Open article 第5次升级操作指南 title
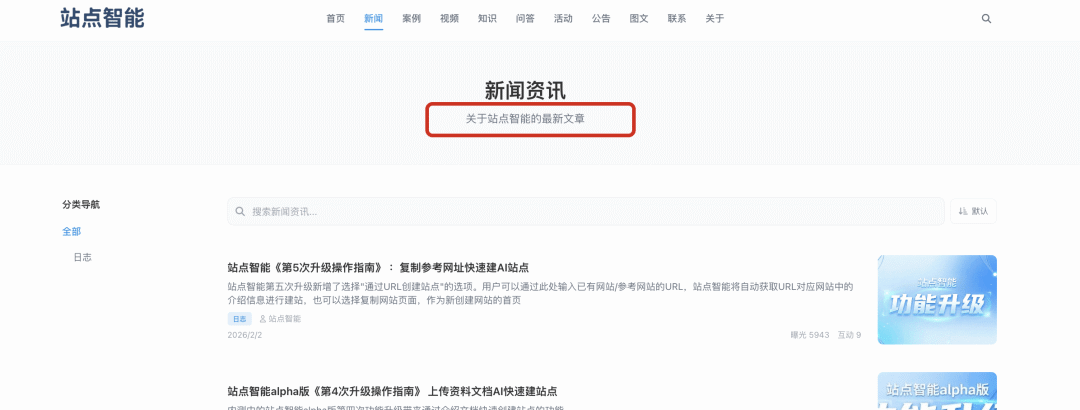This screenshot has height=410, width=1080. pyautogui.click(x=378, y=267)
